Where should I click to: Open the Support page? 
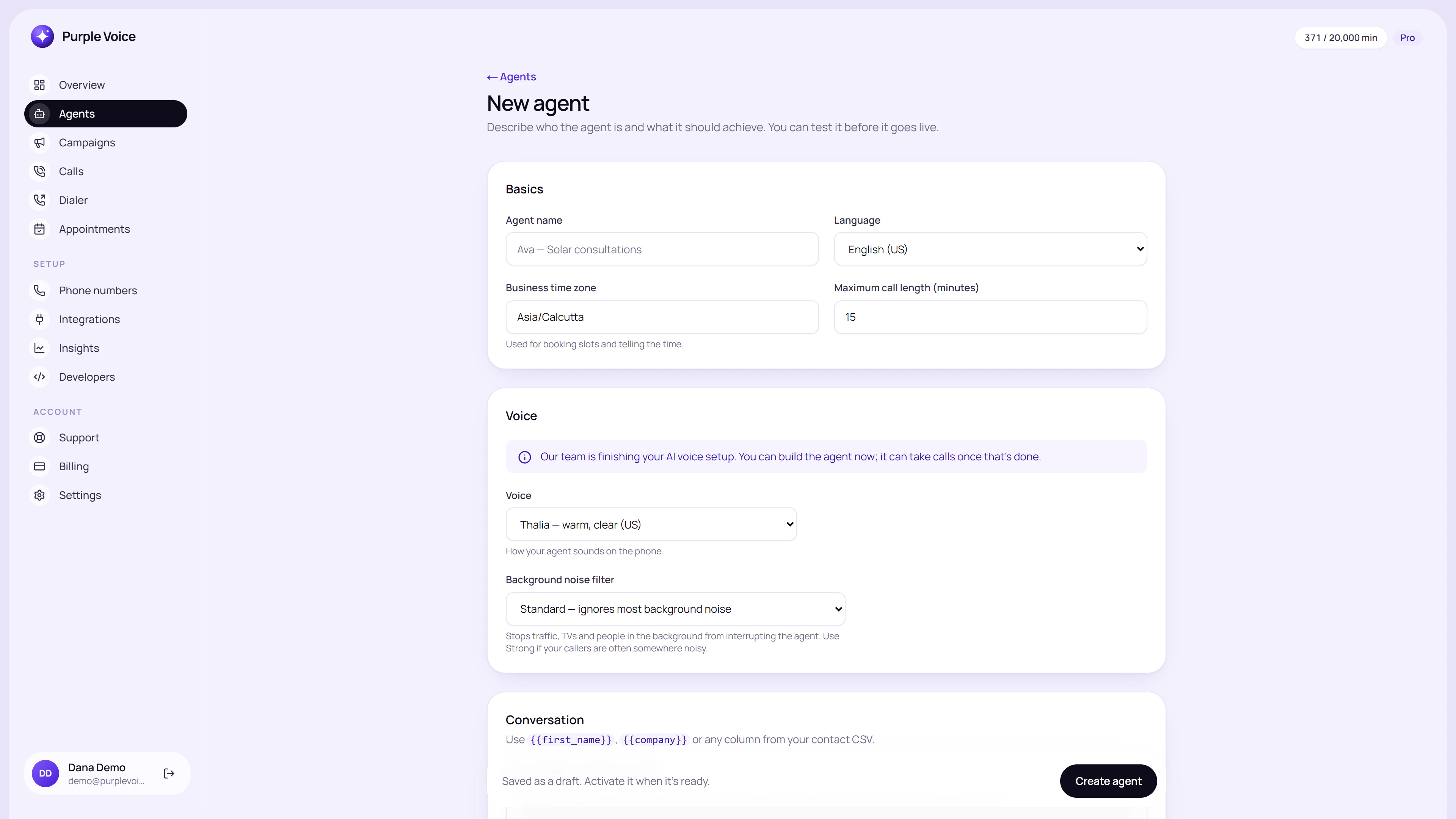tap(106, 438)
